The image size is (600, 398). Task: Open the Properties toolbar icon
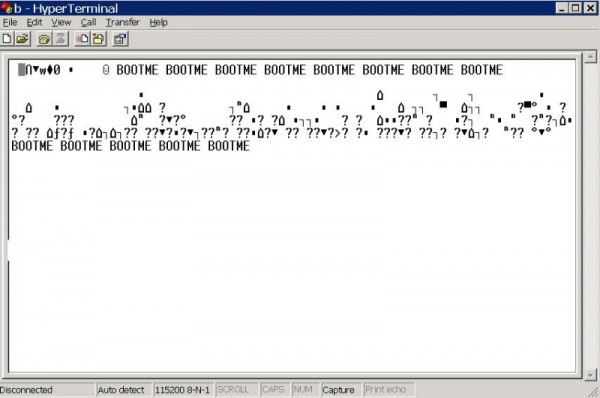120,39
